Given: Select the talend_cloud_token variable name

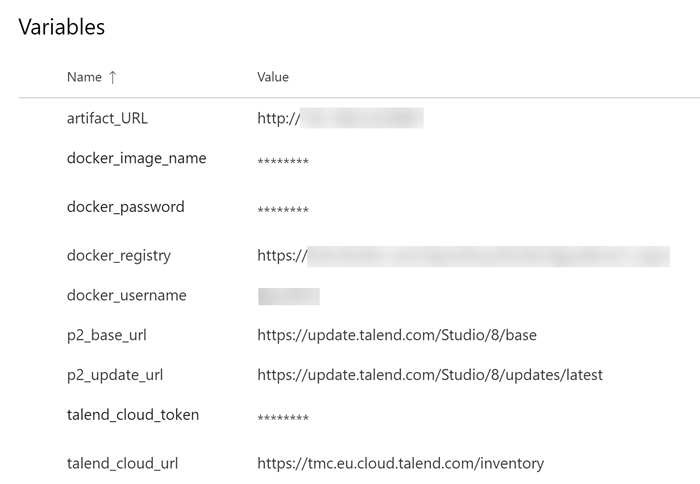Looking at the screenshot, I should (x=132, y=414).
